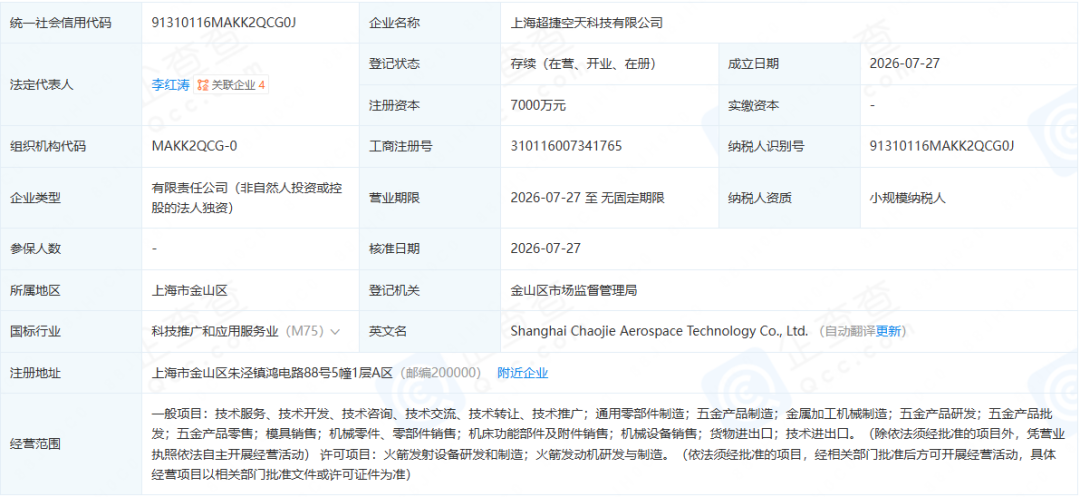Open the 关联企业 4 badge
Image resolution: width=1080 pixels, height=497 pixels.
pyautogui.click(x=231, y=85)
